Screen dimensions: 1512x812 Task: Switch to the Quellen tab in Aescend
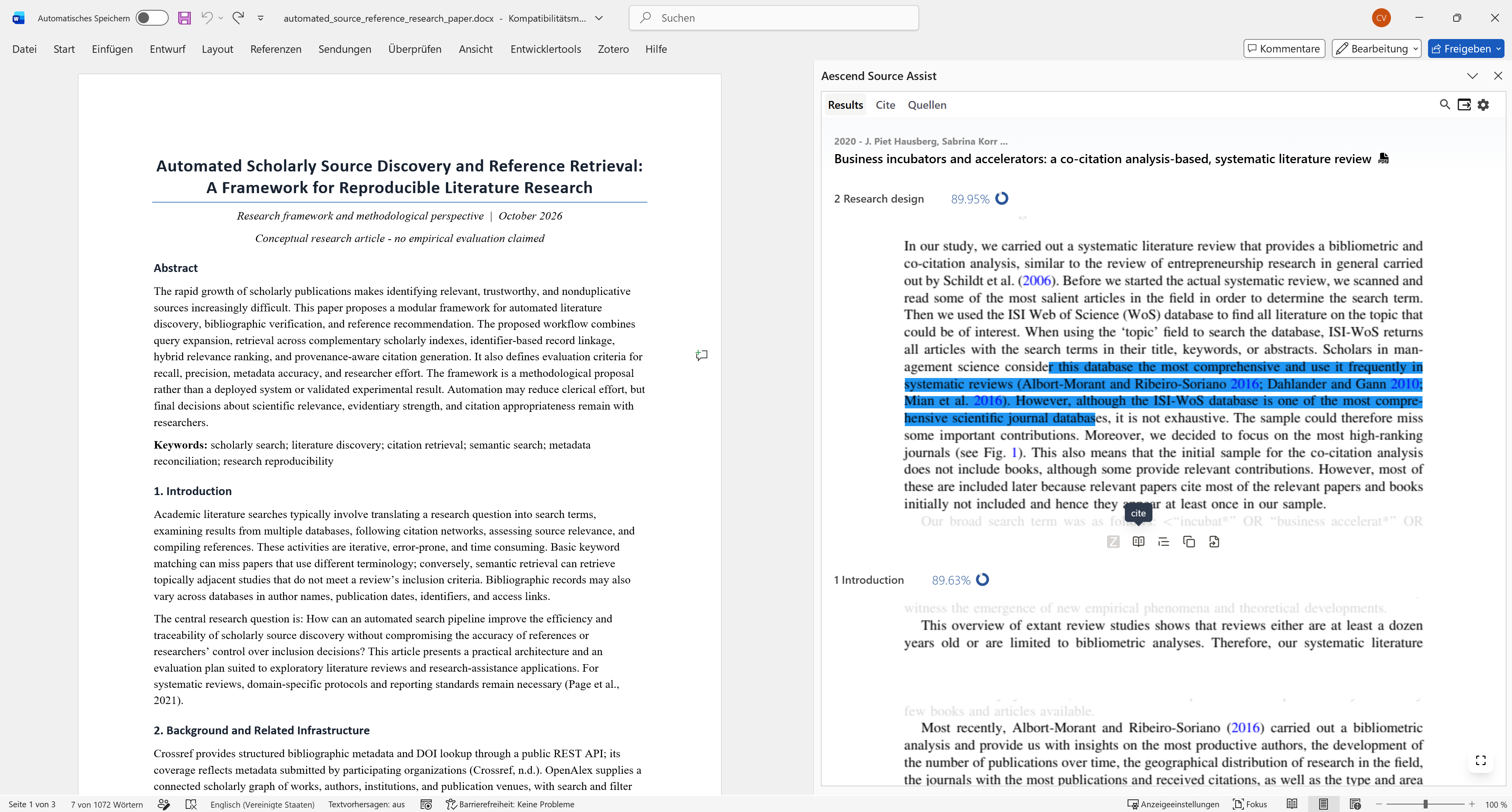click(x=927, y=105)
